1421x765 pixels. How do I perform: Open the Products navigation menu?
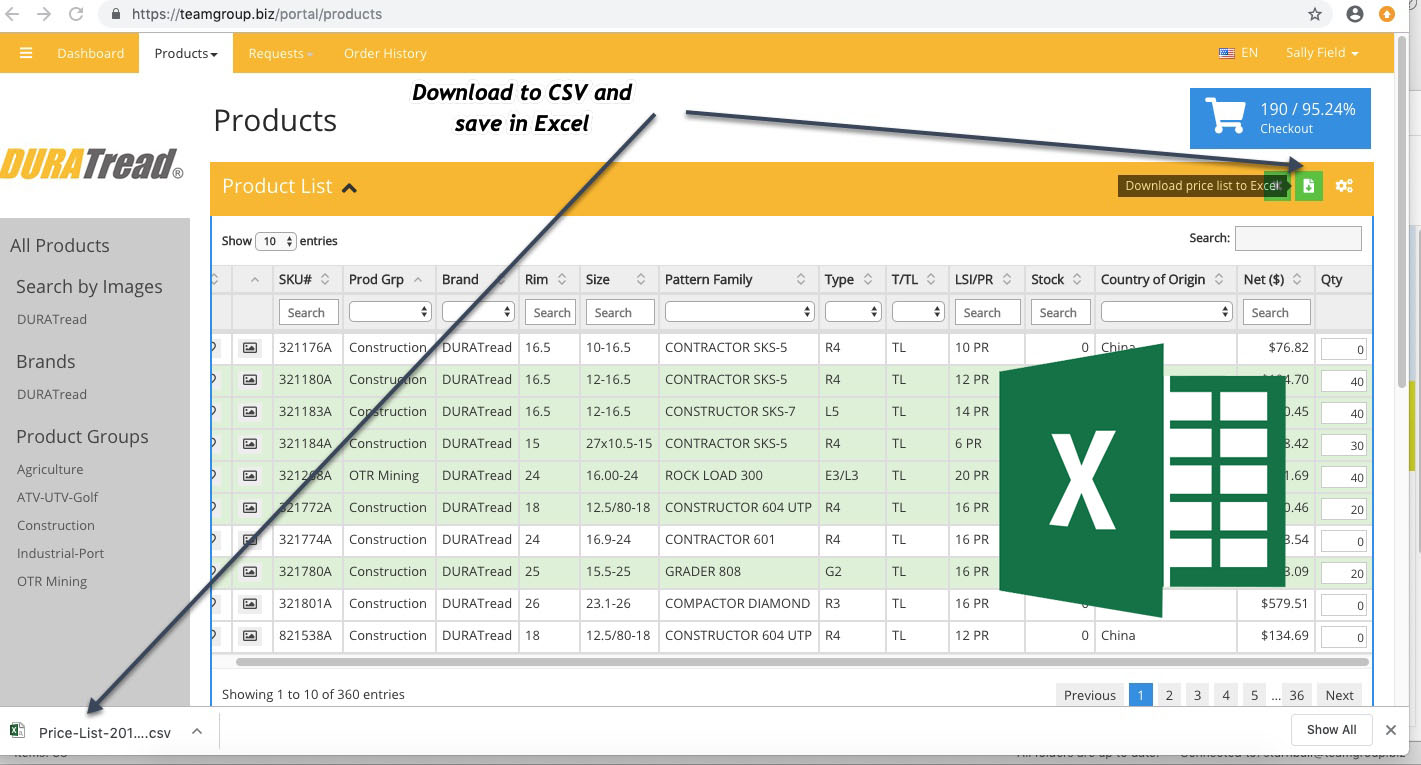[x=185, y=53]
